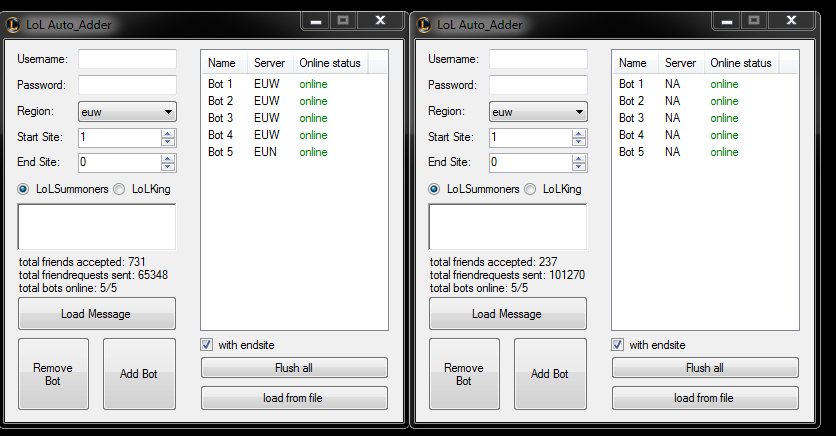Sort by Server column in left window

pyautogui.click(x=270, y=63)
